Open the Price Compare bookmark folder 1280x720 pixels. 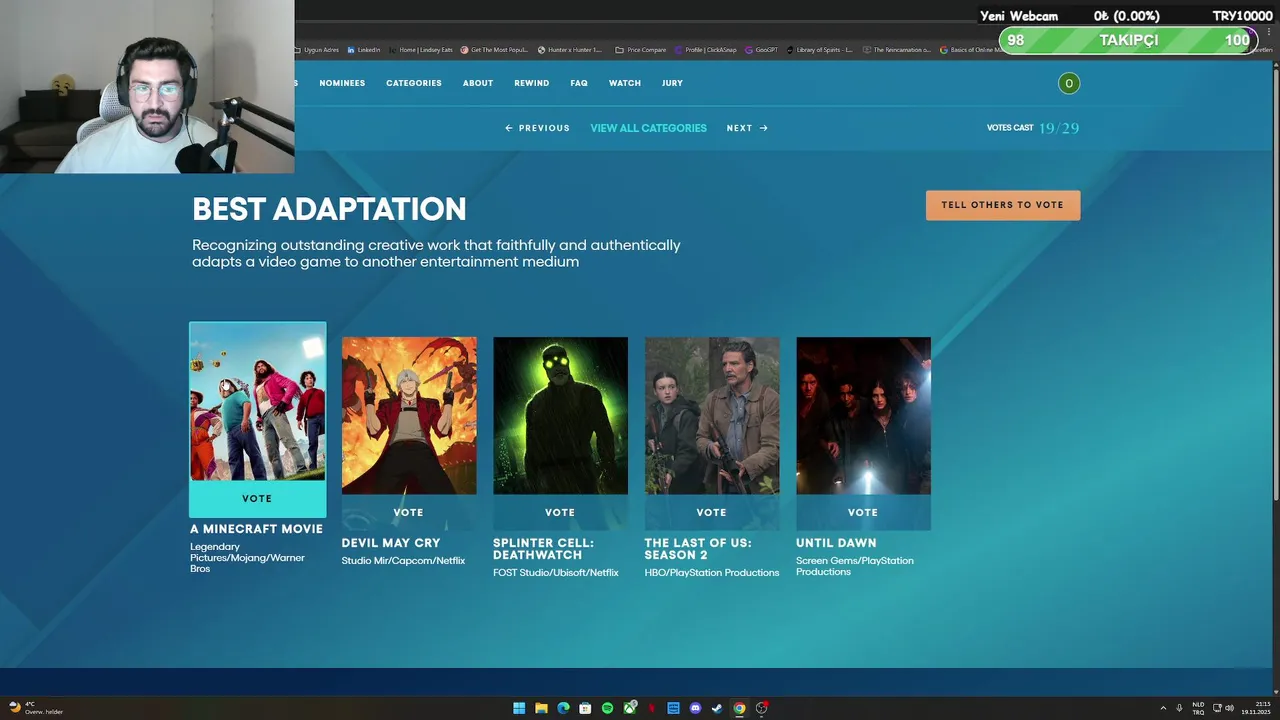(x=641, y=50)
